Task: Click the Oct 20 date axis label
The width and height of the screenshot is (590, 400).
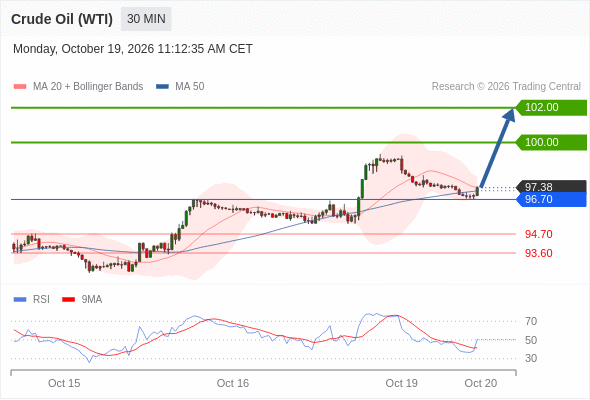Action: click(481, 383)
